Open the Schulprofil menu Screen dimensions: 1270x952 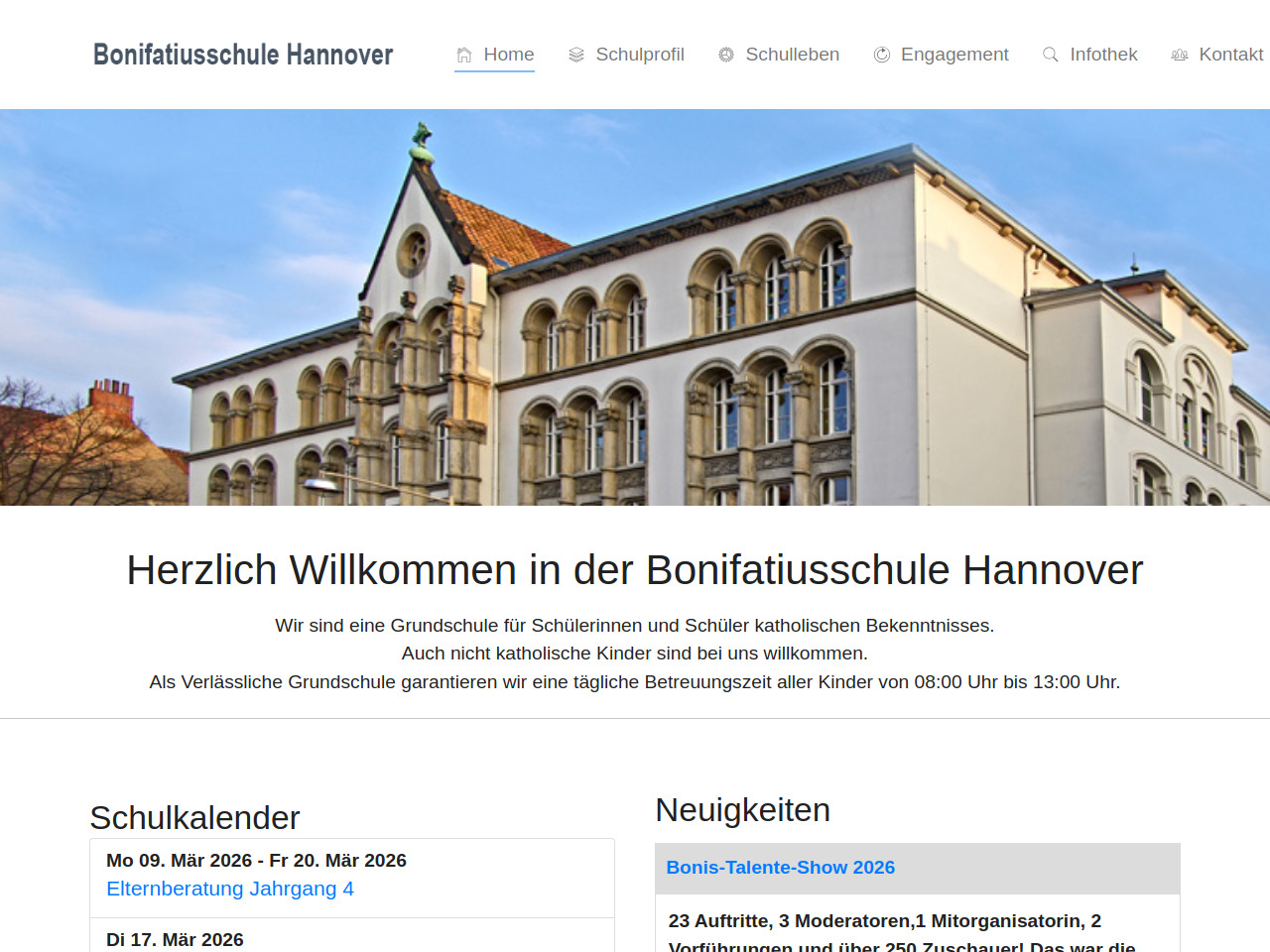click(x=639, y=55)
